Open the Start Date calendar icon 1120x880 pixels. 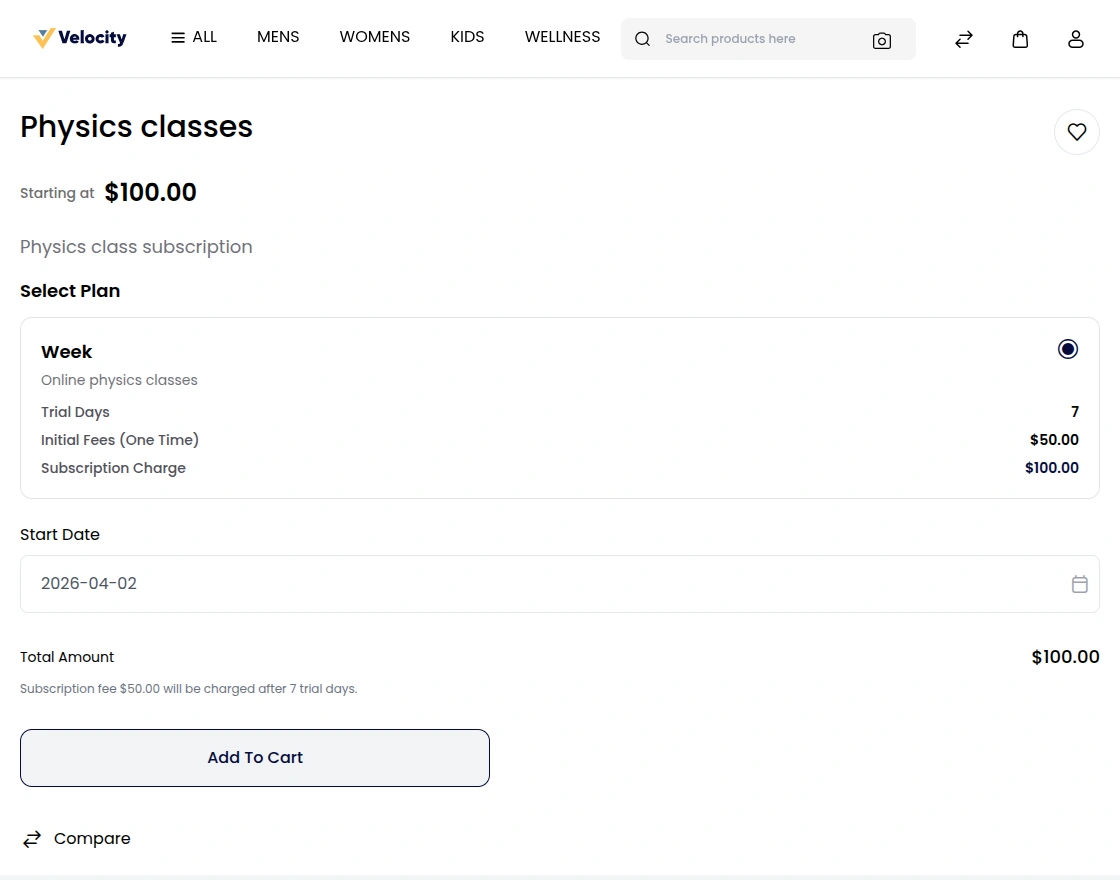[x=1080, y=584]
